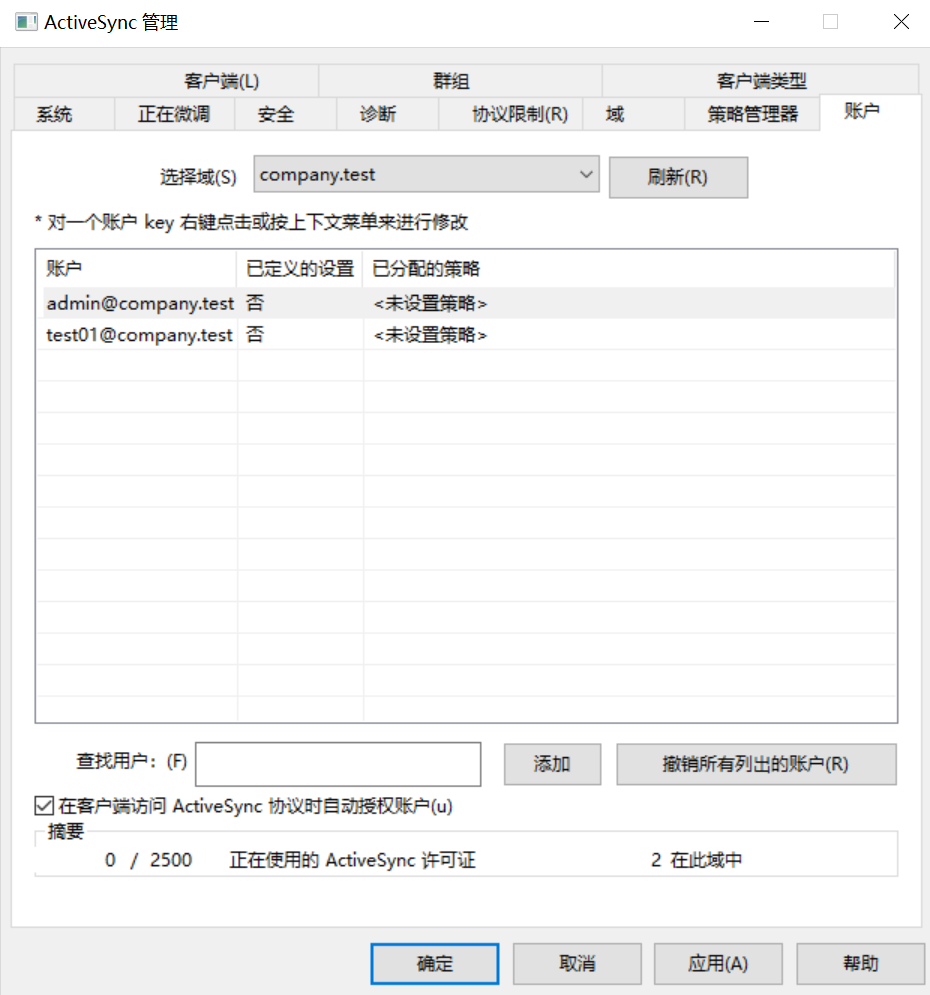Click 否 in the admin@company.test row

tap(255, 303)
